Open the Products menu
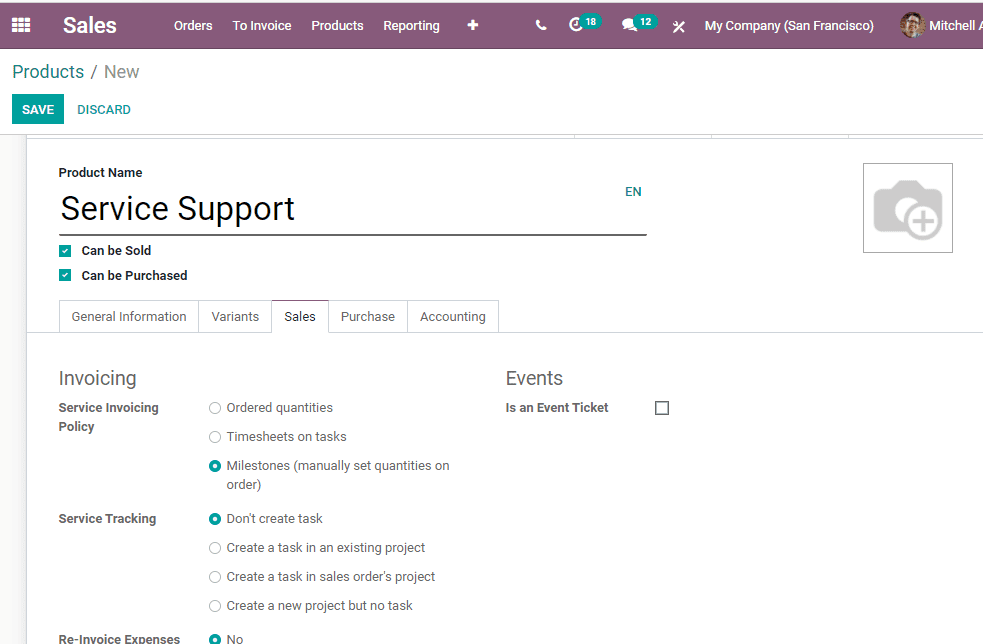983x644 pixels. (337, 26)
